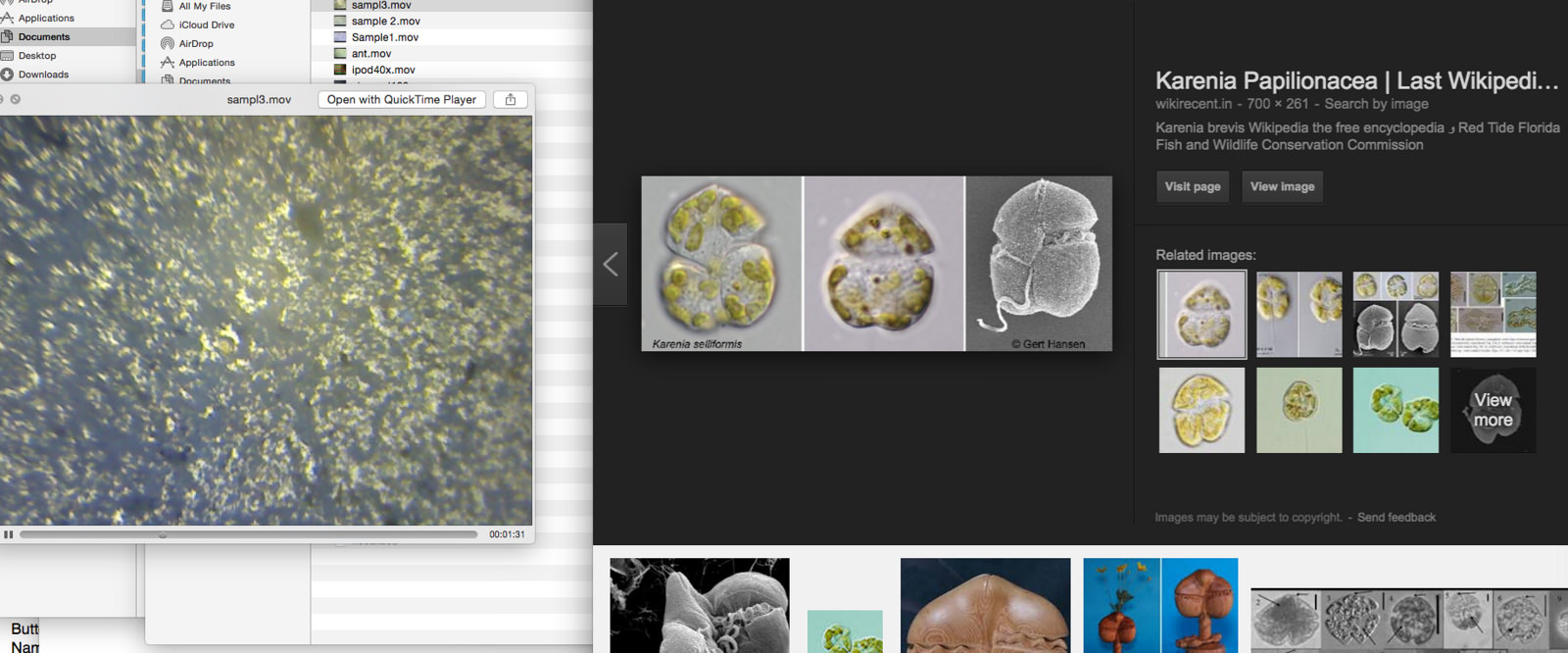
Task: Click the Search by image link
Action: tap(1376, 104)
